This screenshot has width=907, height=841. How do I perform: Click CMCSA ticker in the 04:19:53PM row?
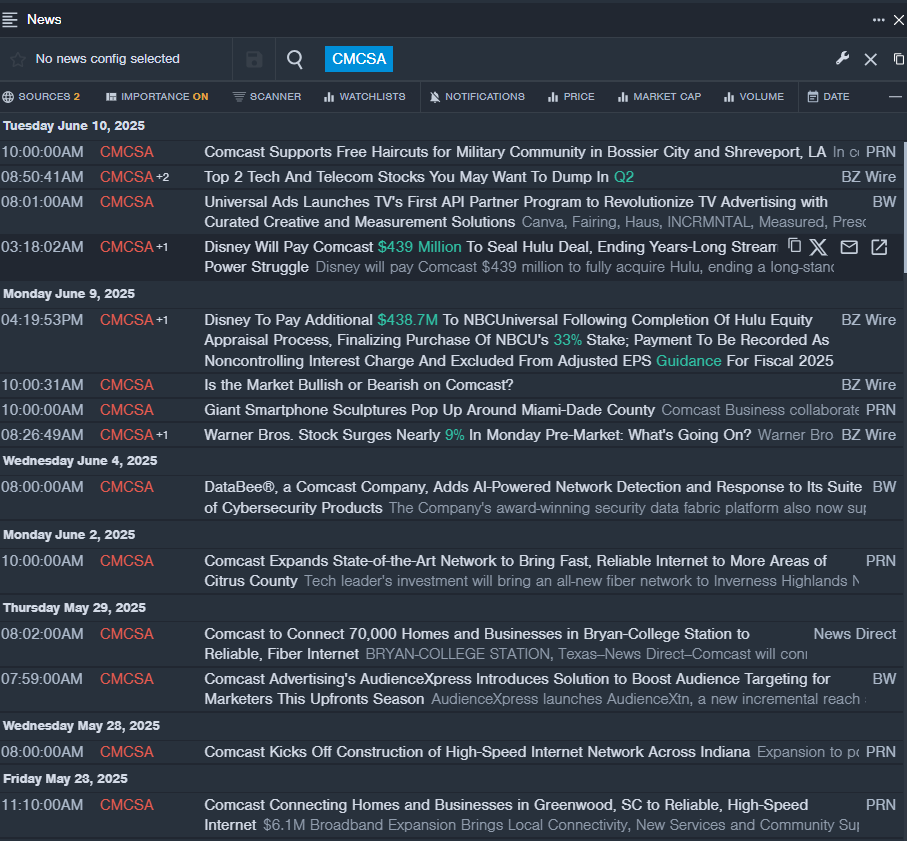click(x=127, y=320)
